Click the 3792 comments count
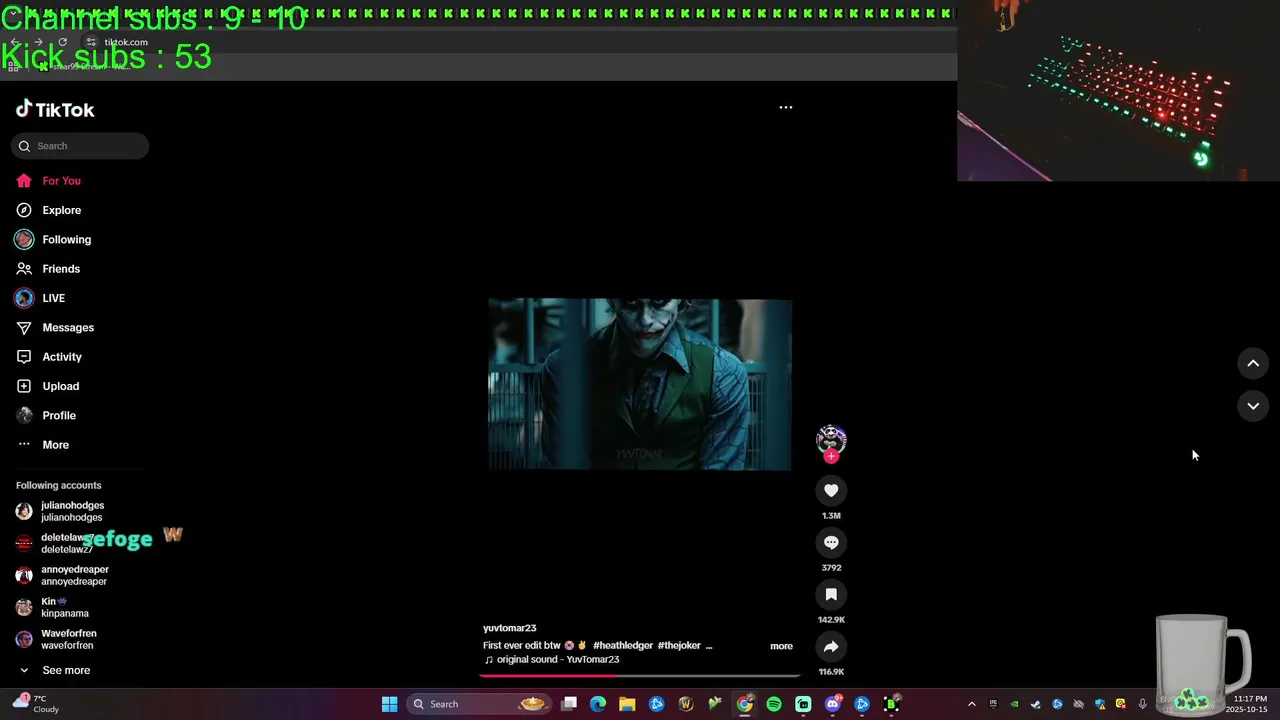The height and width of the screenshot is (720, 1280). 831,568
